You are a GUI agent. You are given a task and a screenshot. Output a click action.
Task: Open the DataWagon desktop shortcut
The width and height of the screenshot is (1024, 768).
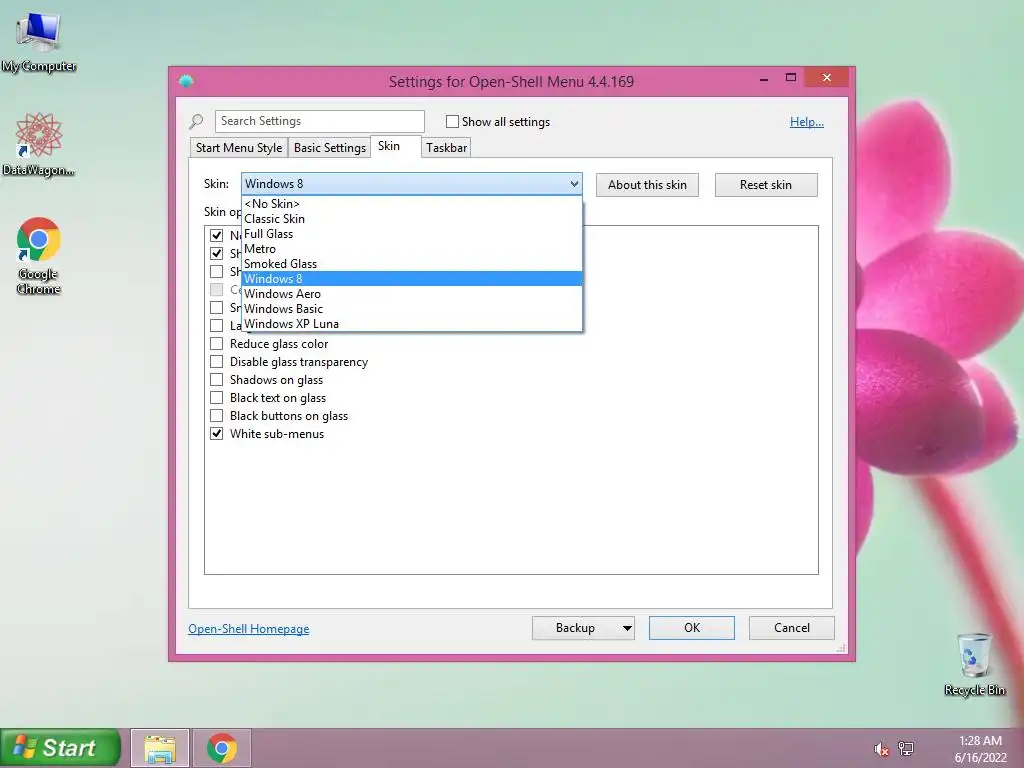[38, 144]
